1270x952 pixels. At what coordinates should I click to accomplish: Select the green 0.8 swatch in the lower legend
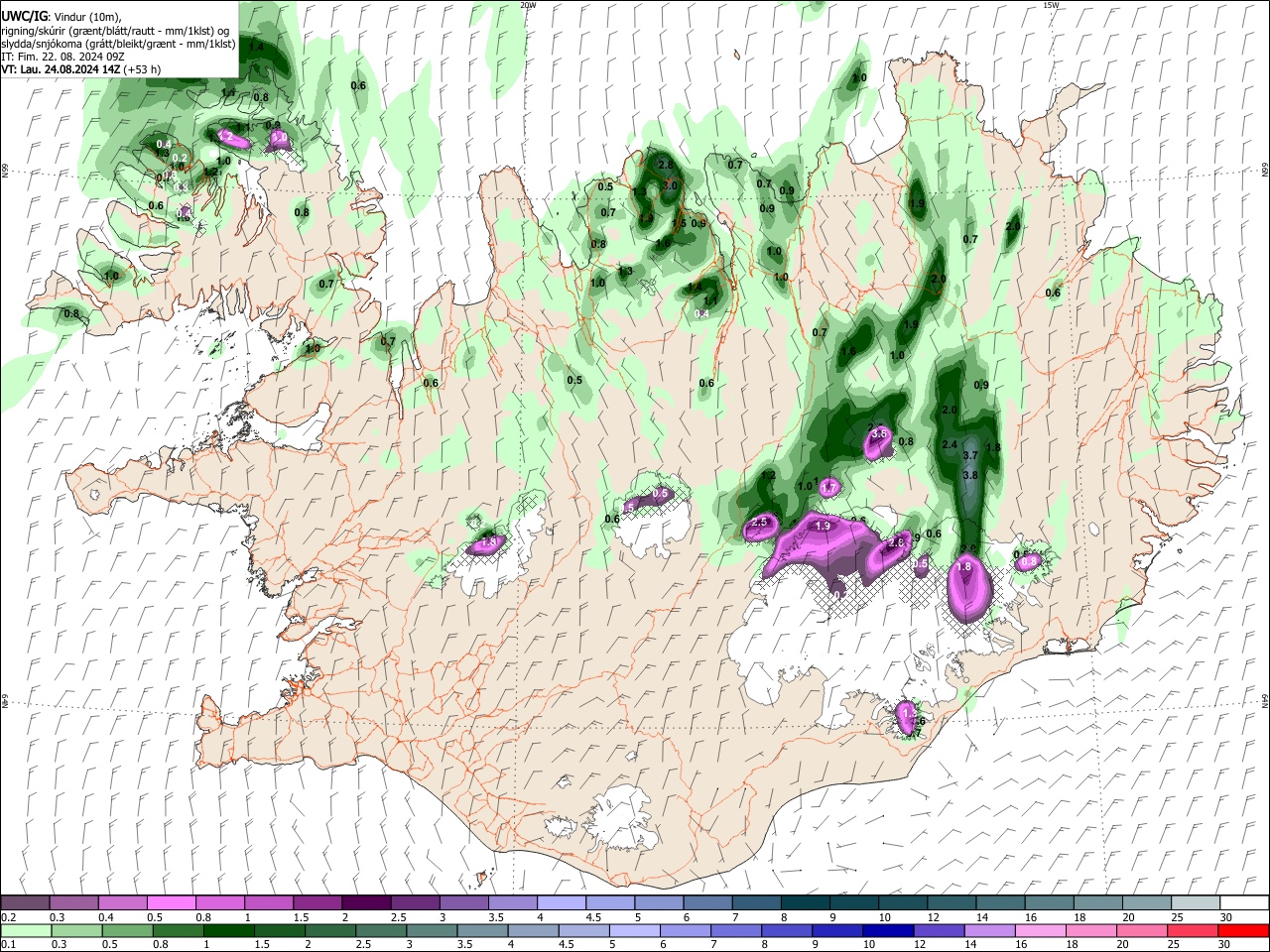(x=178, y=930)
